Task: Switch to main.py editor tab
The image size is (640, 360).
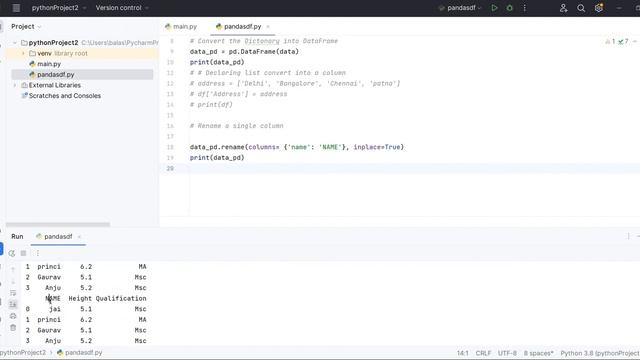Action: pyautogui.click(x=181, y=27)
